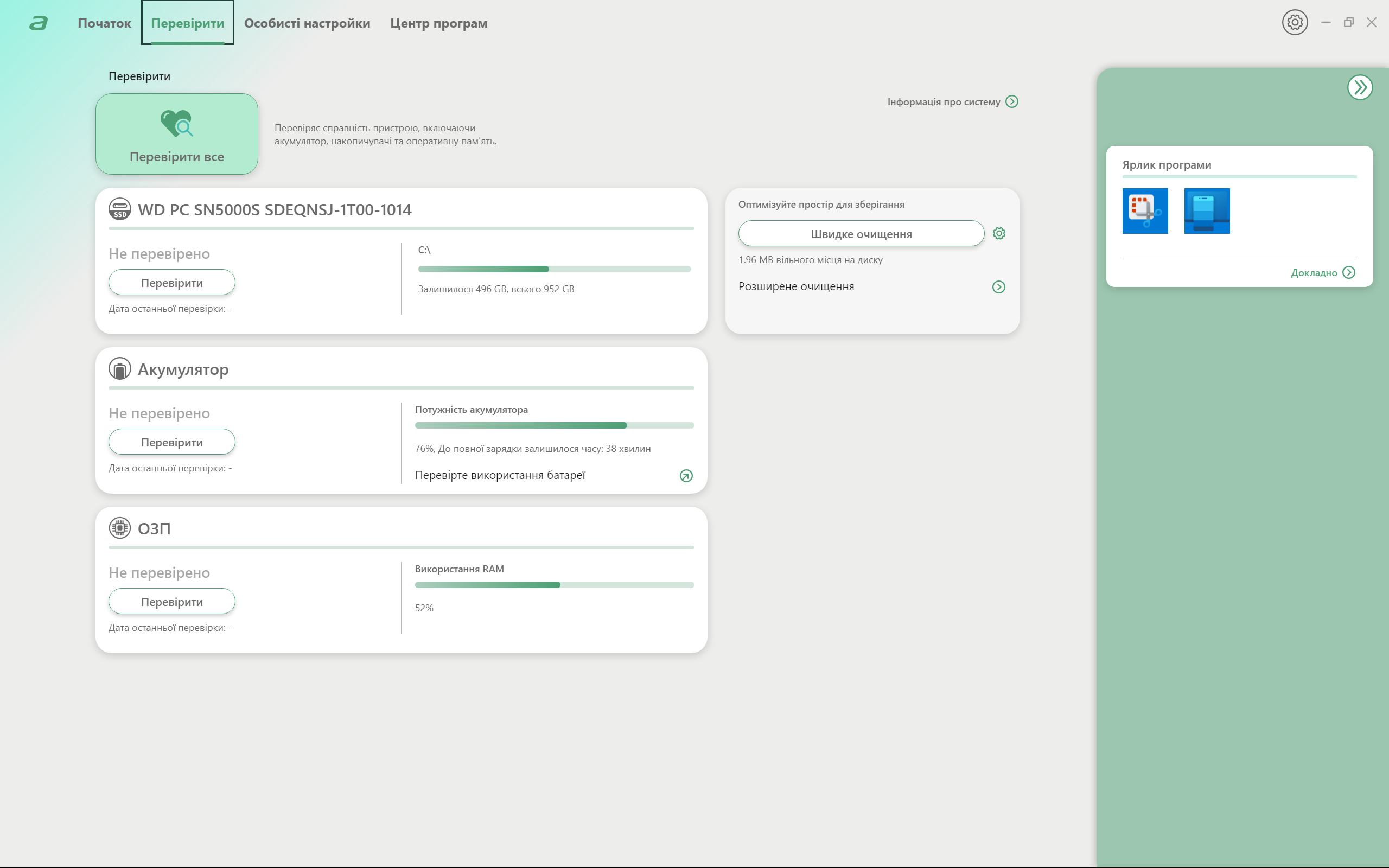Open the Особисті настройки tab
The image size is (1389, 868).
307,23
